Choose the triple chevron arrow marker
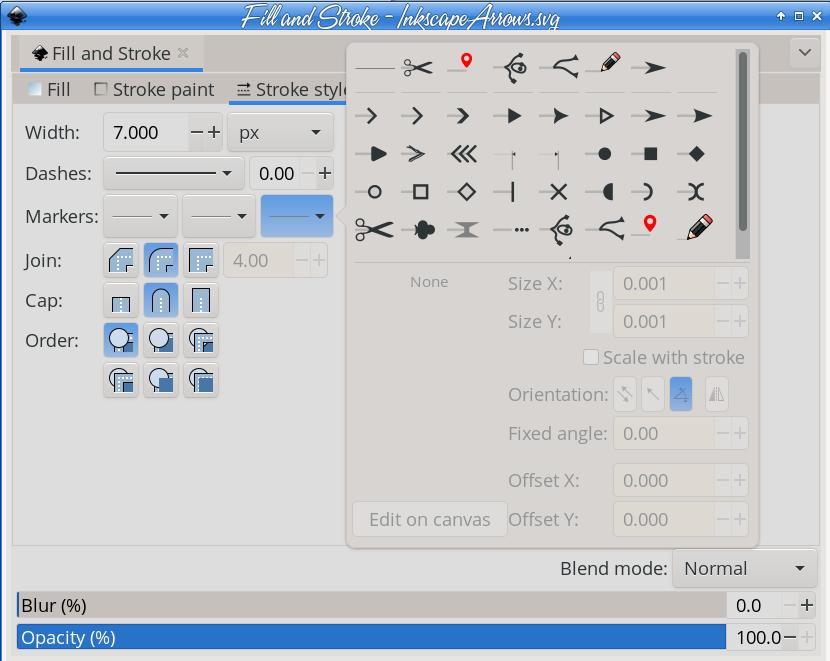This screenshot has width=830, height=661. click(463, 154)
